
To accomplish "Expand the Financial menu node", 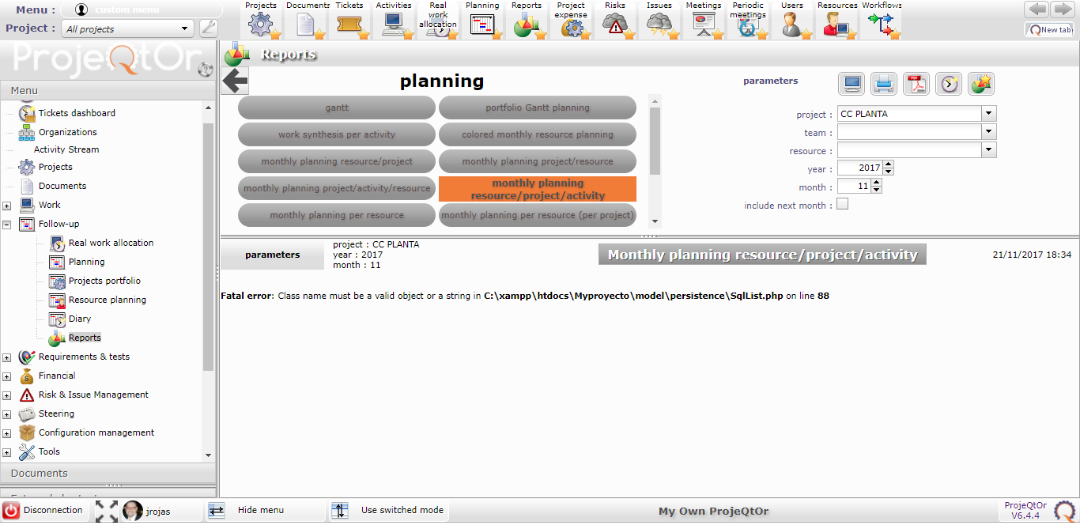I will pos(7,376).
